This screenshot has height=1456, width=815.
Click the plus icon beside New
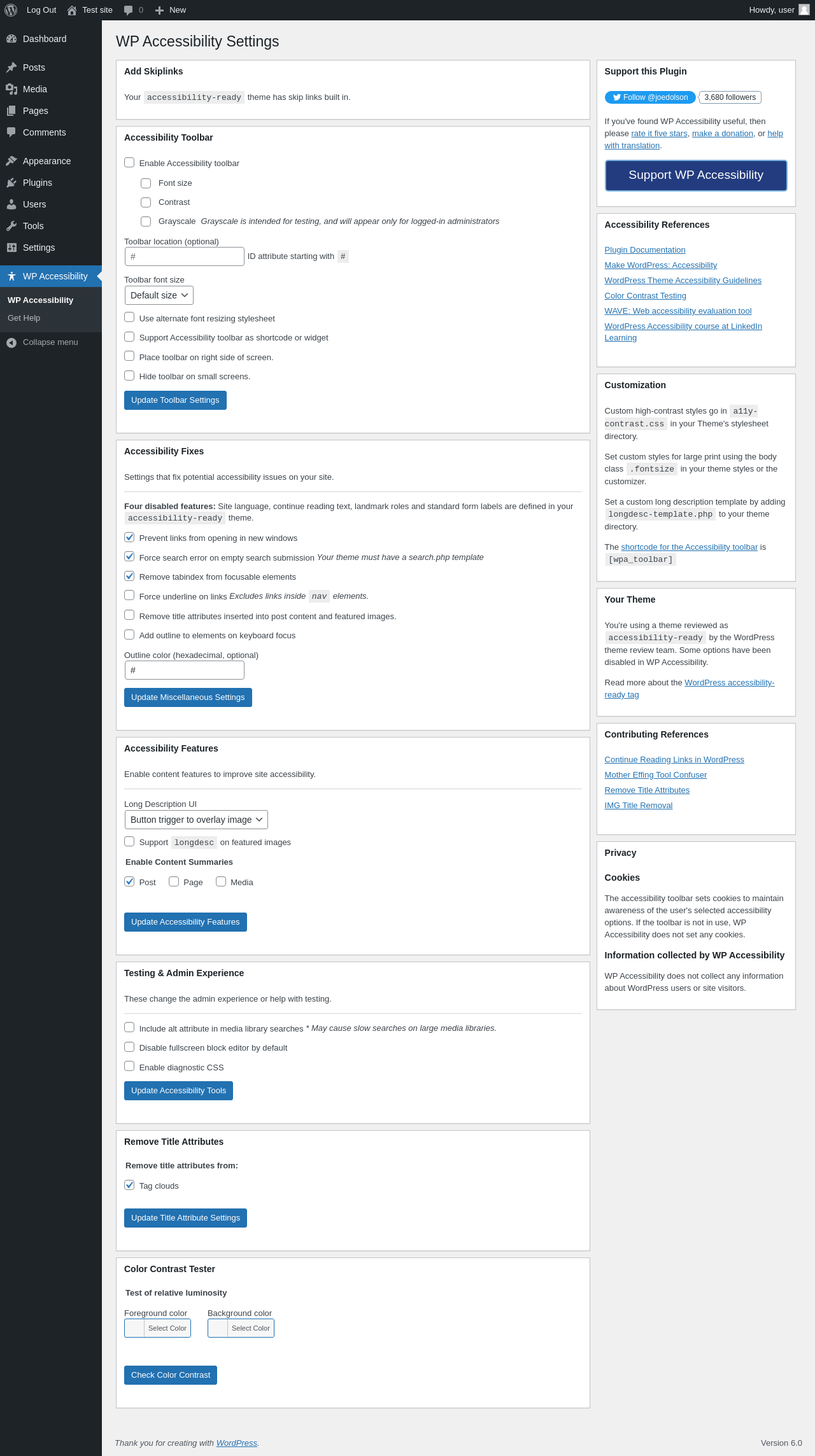[160, 10]
